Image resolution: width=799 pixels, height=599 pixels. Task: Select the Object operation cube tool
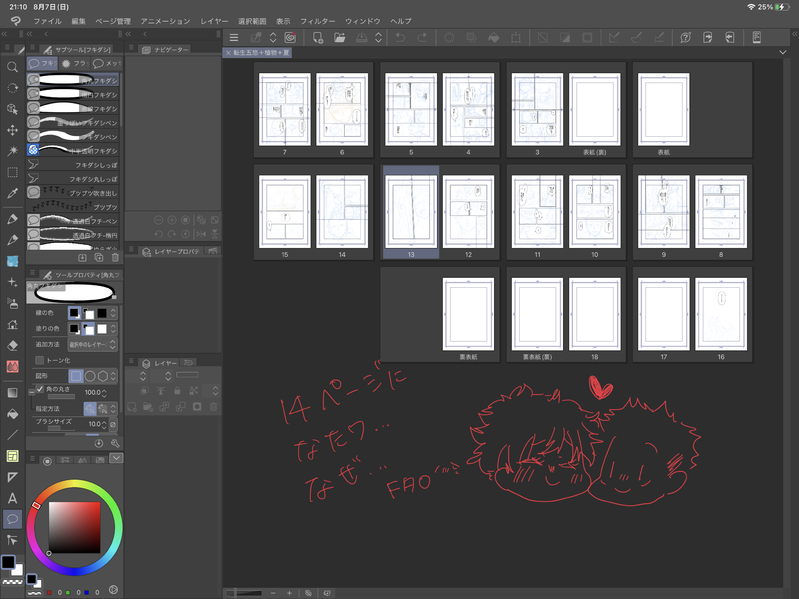12,109
